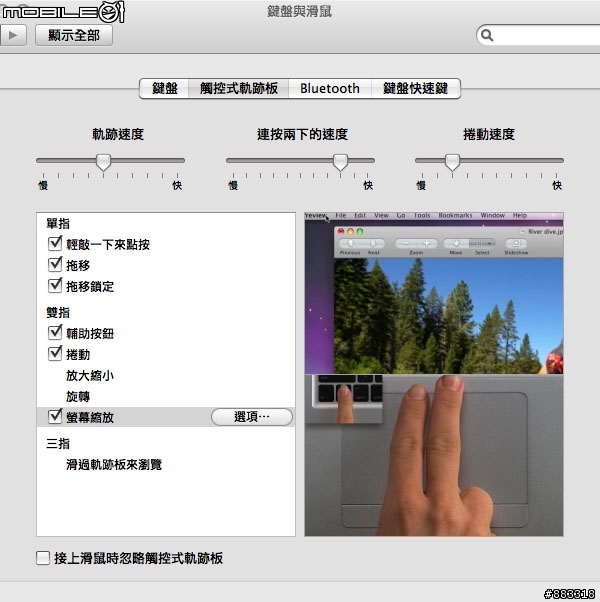The height and width of the screenshot is (602, 600).
Task: Select the 滑過軌跡板來瀏覽 row
Action: (x=166, y=465)
